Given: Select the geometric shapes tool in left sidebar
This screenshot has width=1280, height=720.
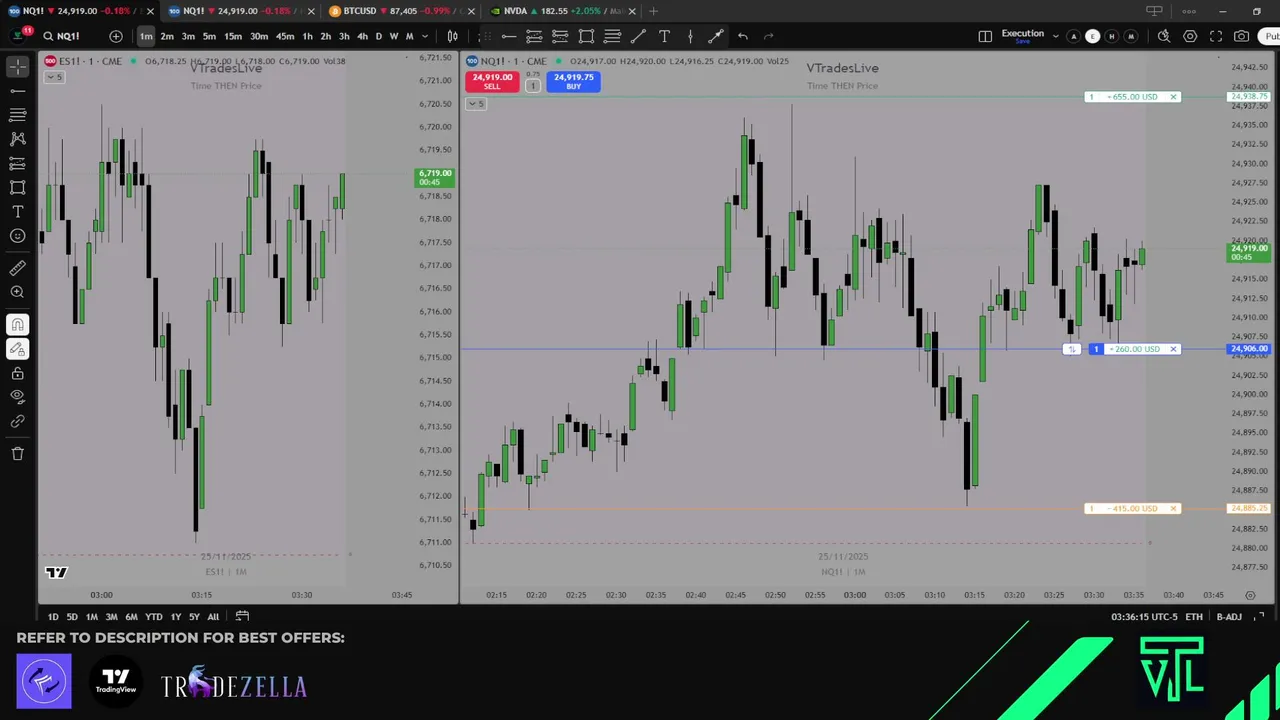Looking at the screenshot, I should [18, 187].
